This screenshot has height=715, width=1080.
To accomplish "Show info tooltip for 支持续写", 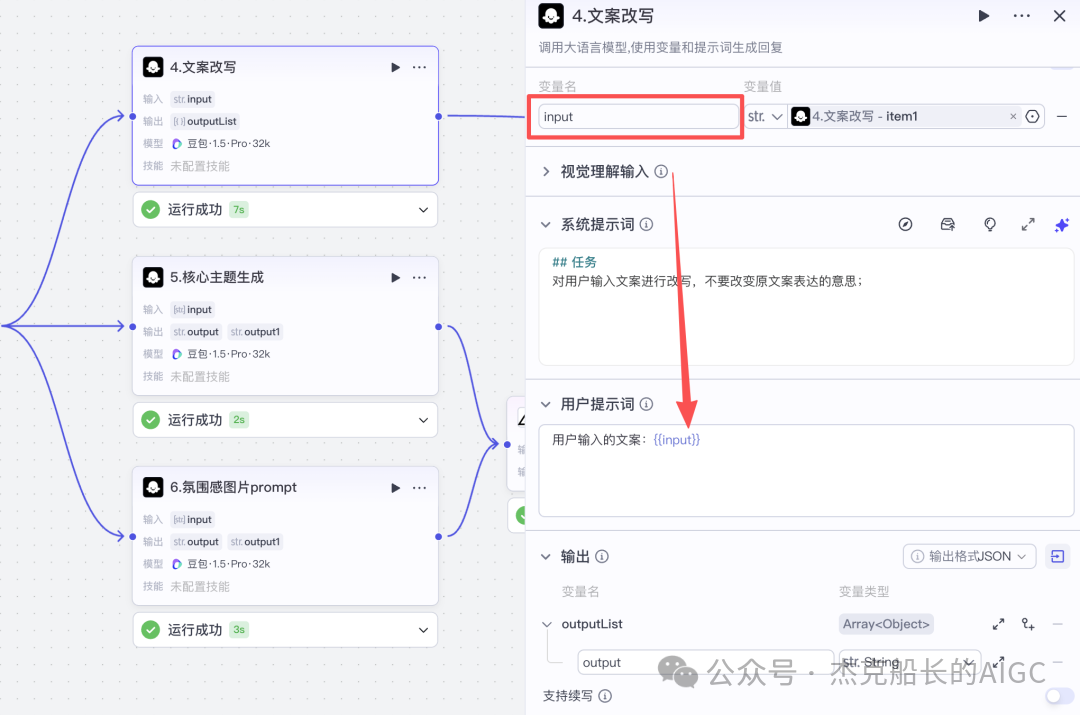I will click(605, 696).
